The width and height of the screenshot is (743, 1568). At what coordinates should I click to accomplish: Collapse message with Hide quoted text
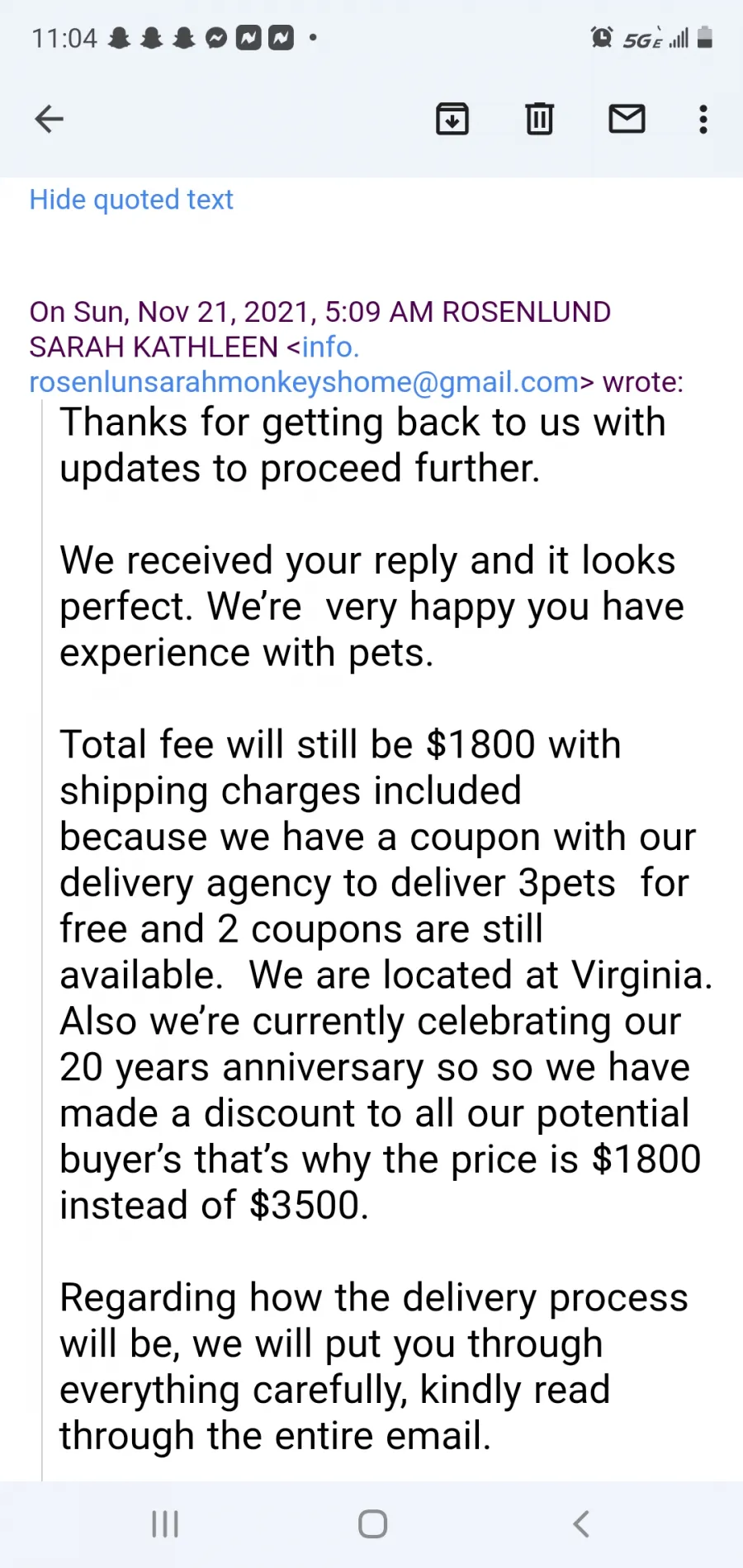(131, 200)
